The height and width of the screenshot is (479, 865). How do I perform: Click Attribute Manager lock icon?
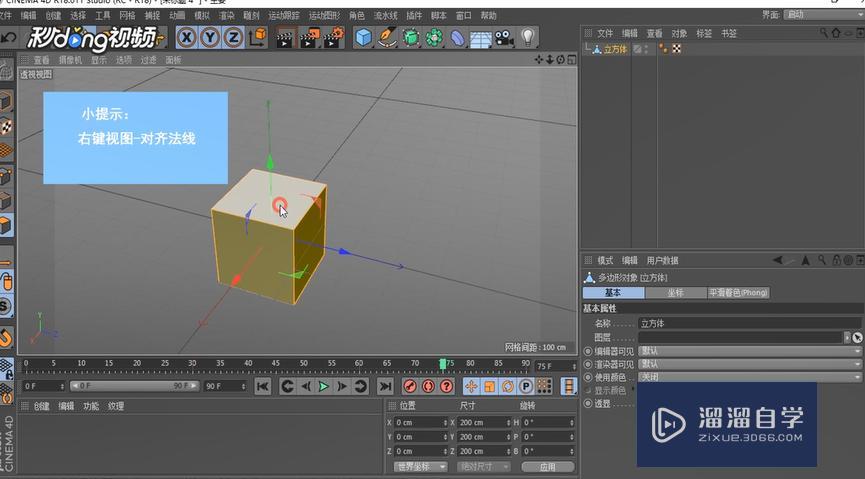(x=836, y=260)
